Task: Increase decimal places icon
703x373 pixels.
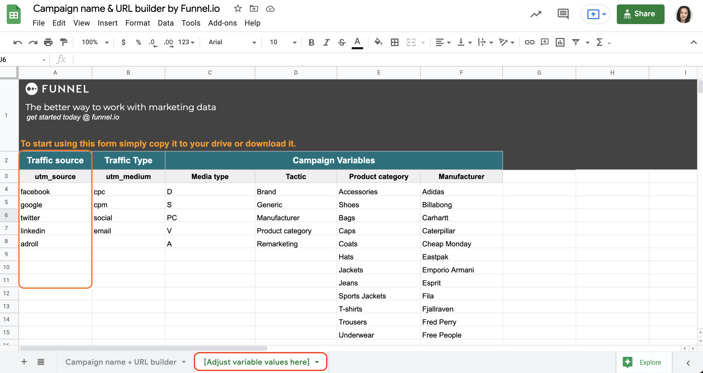Action: (168, 43)
